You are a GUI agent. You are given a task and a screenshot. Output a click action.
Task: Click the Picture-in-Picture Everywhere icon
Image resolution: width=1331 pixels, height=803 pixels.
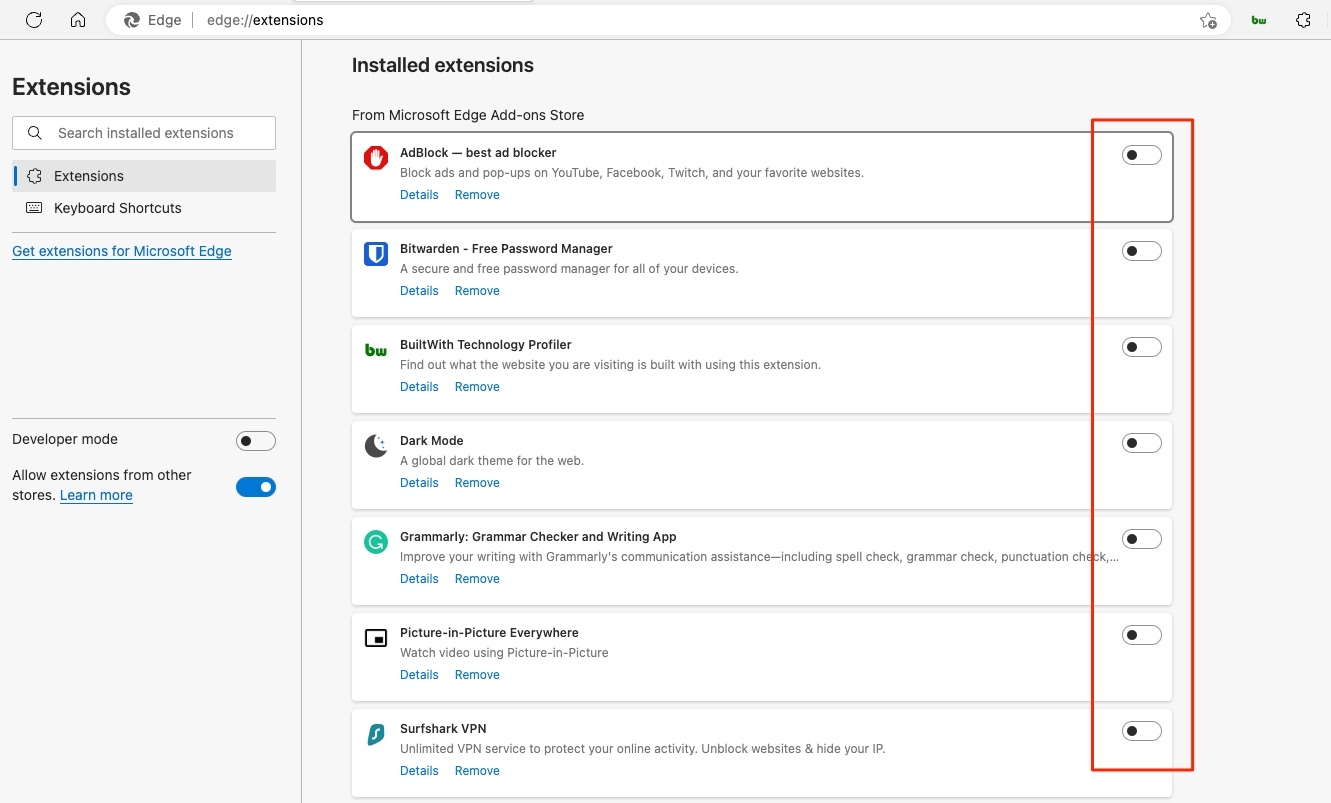coord(375,638)
